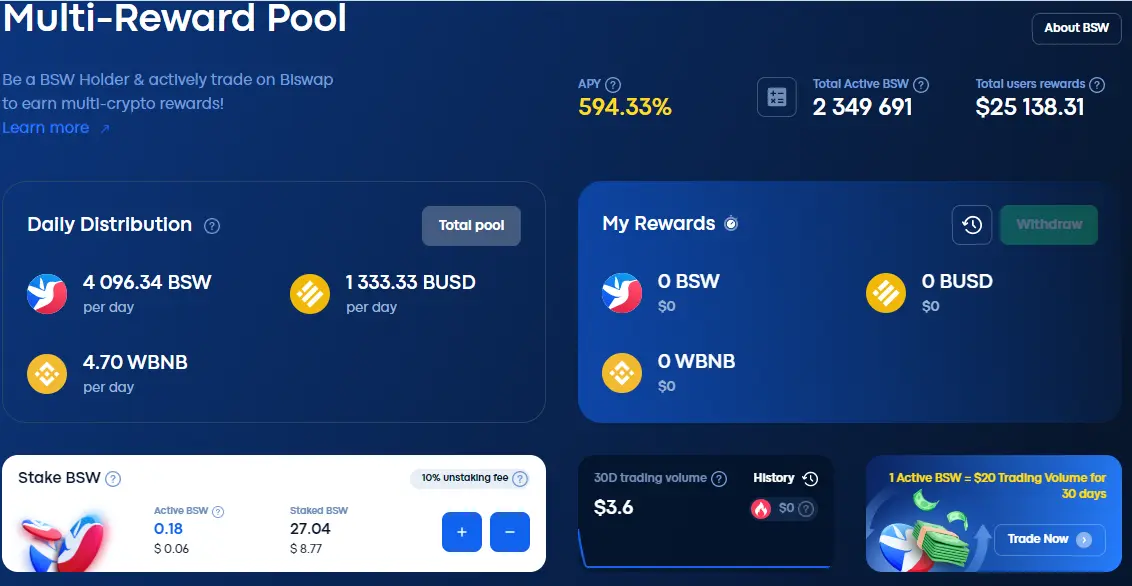
Task: Select the Total pool button
Action: [471, 226]
